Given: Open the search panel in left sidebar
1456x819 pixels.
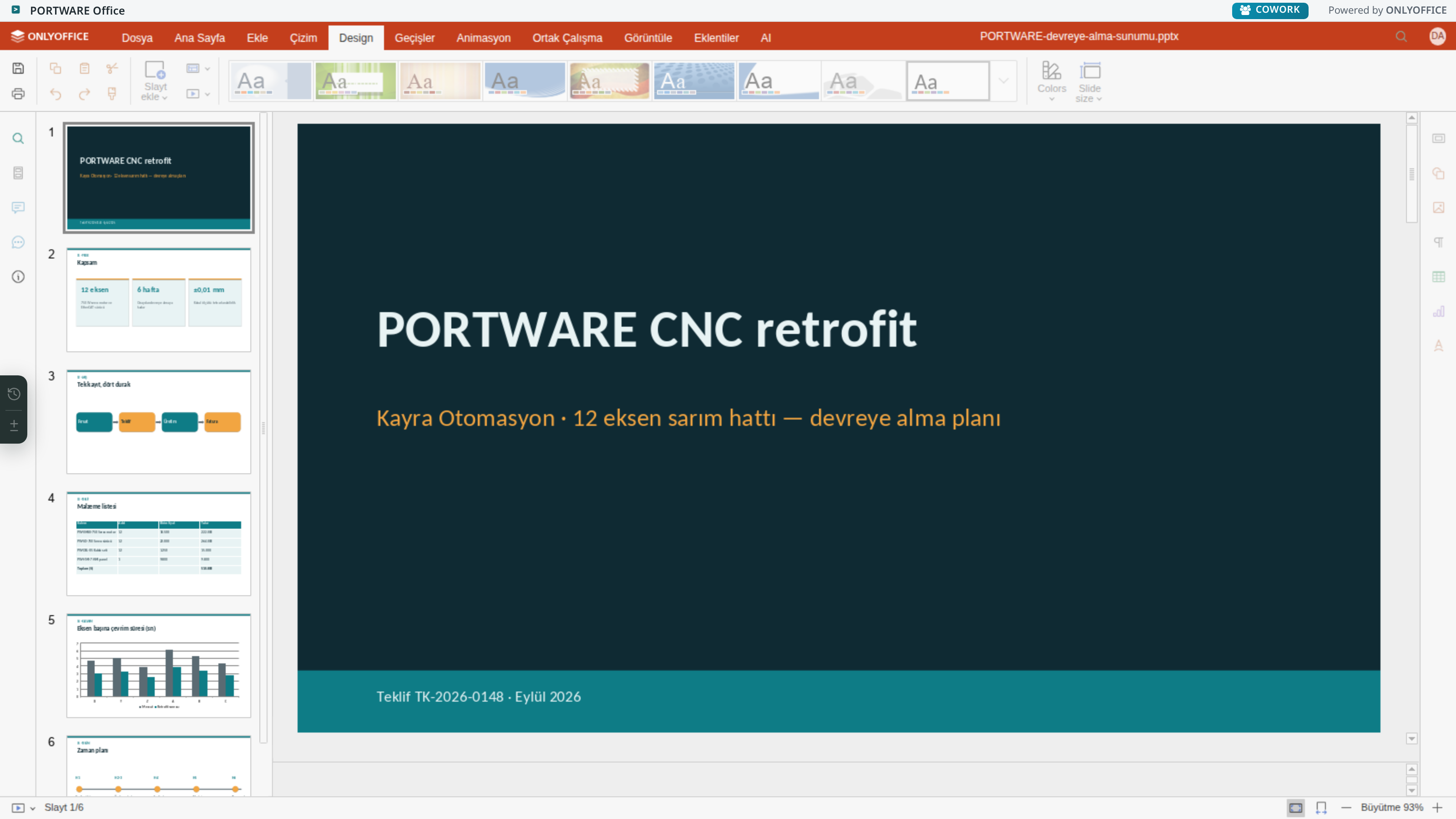Looking at the screenshot, I should point(18,138).
